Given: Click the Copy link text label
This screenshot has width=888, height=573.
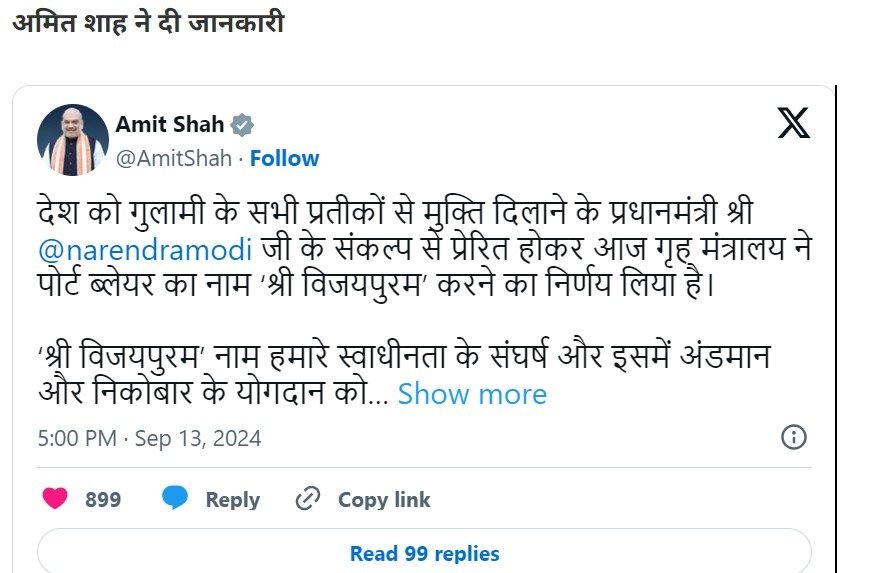Looking at the screenshot, I should pyautogui.click(x=383, y=499).
